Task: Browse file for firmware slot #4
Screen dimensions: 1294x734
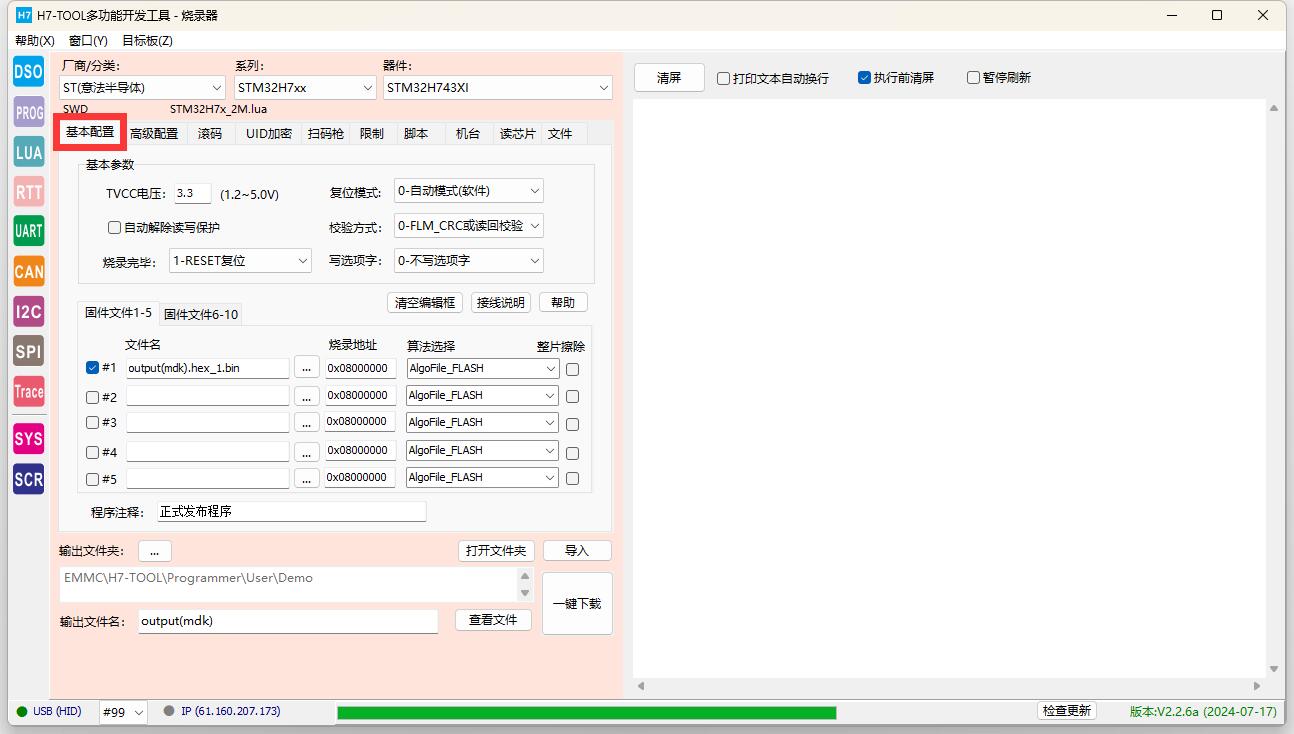Action: [306, 451]
